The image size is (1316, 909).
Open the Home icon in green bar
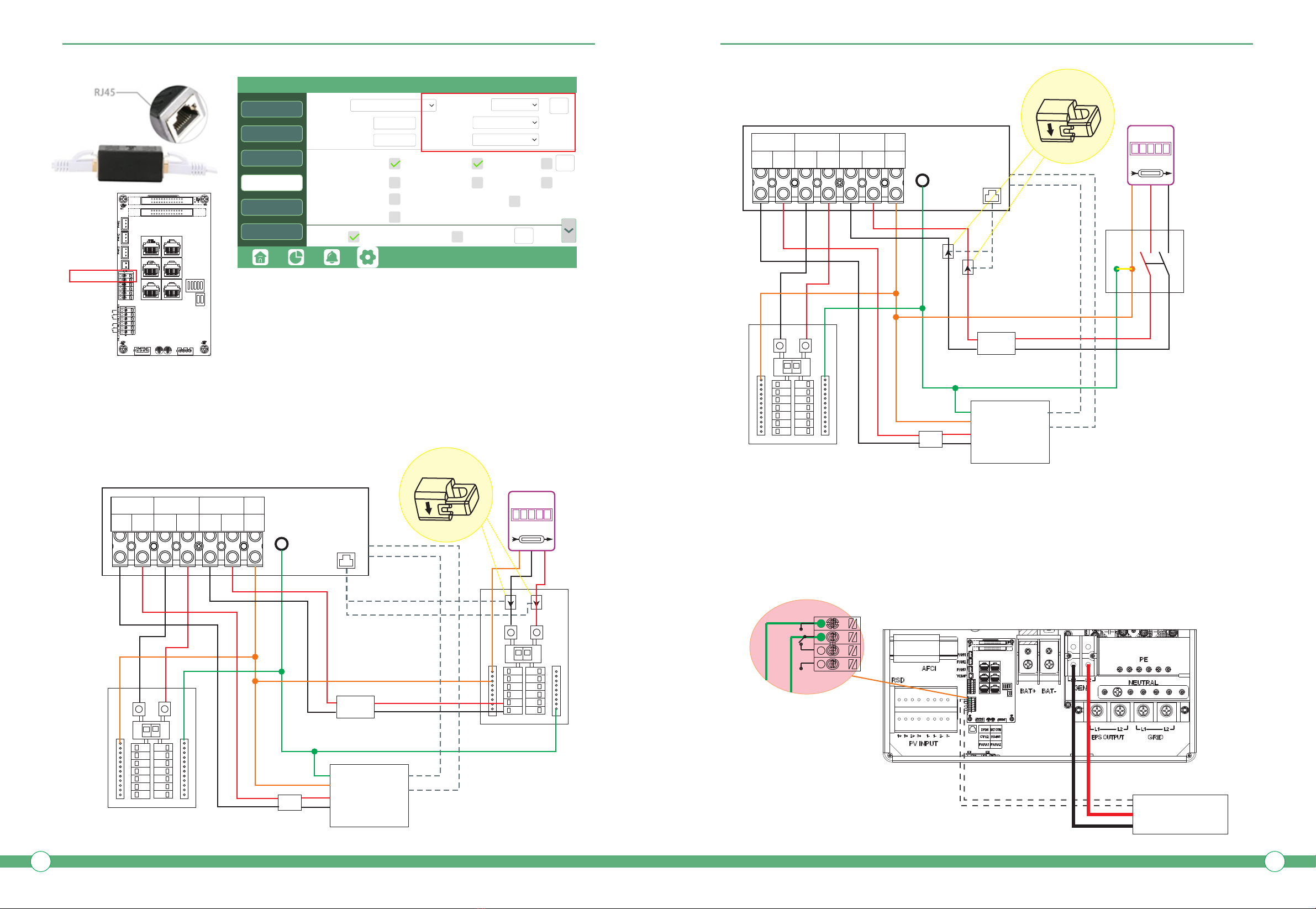click(260, 258)
